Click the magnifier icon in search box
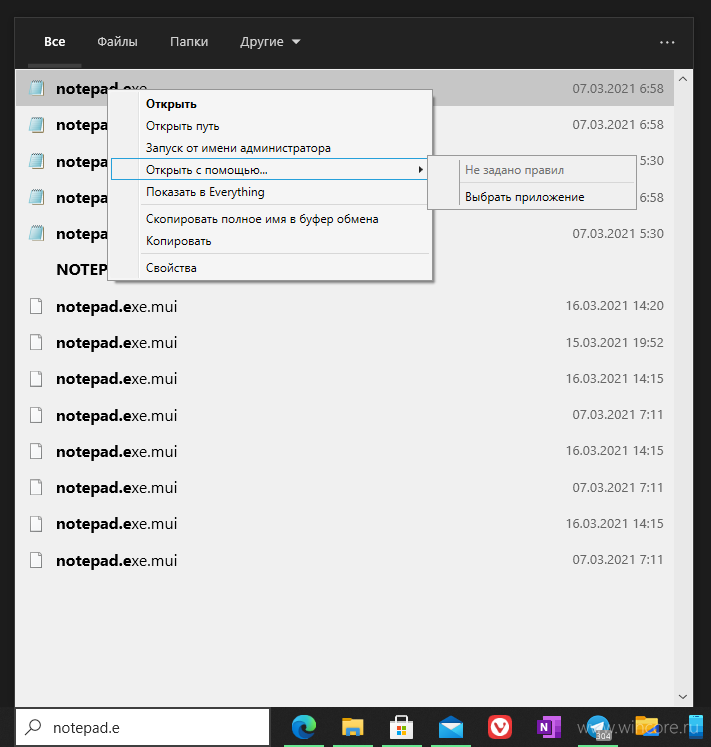 coord(33,727)
